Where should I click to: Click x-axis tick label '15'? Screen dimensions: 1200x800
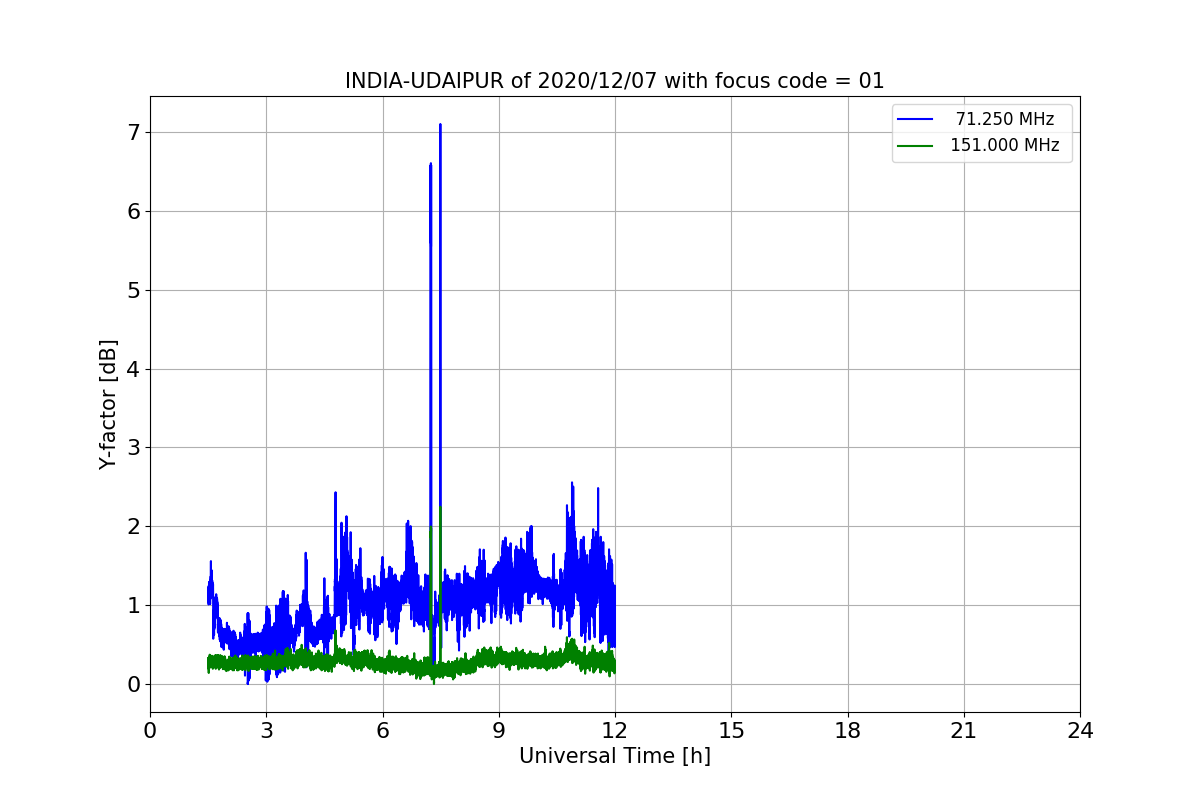(731, 731)
